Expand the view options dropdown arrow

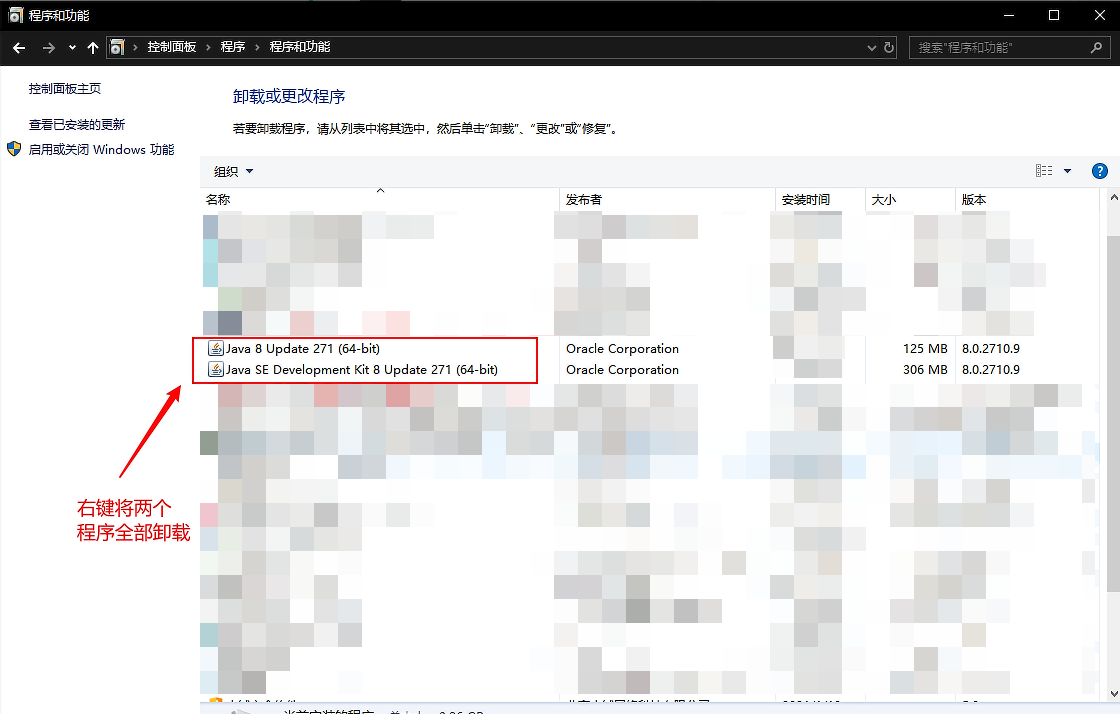coord(1067,171)
